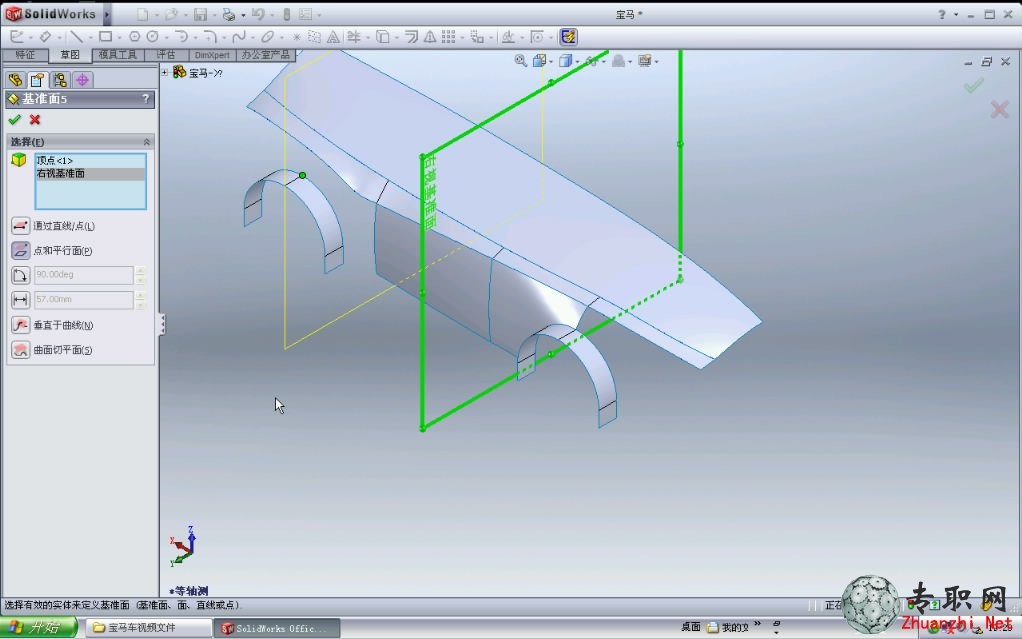This screenshot has width=1022, height=639.
Task: Expand the SolidWorks menu flyout arrow
Action: pyautogui.click(x=106, y=14)
